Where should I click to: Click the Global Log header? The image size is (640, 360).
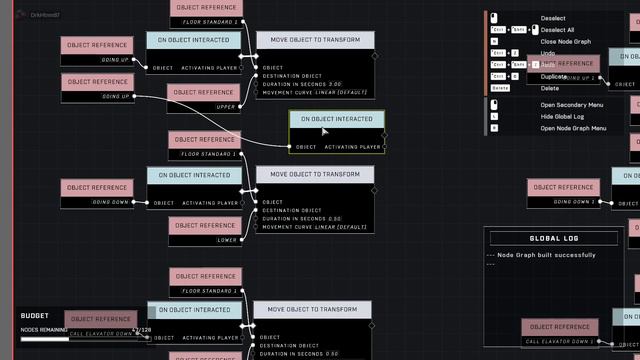[553, 238]
